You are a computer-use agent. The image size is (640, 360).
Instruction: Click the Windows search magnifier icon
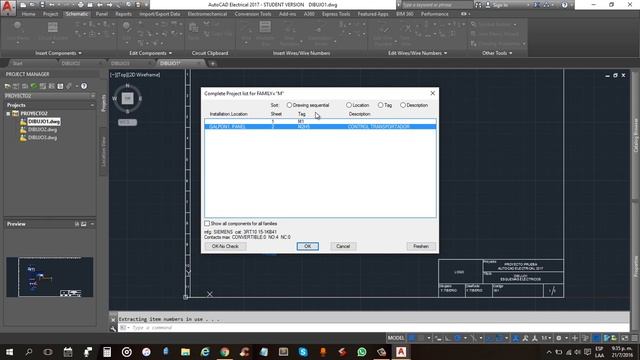click(29, 352)
